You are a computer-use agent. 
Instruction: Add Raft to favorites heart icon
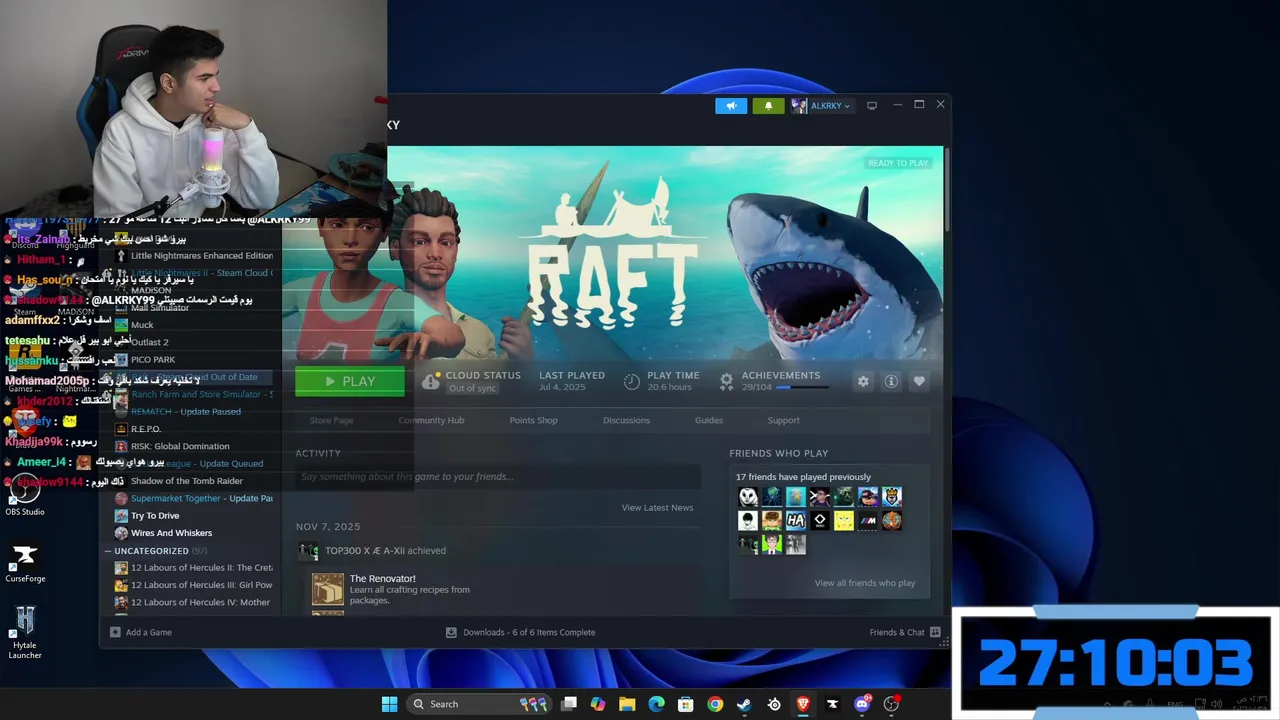pos(919,381)
